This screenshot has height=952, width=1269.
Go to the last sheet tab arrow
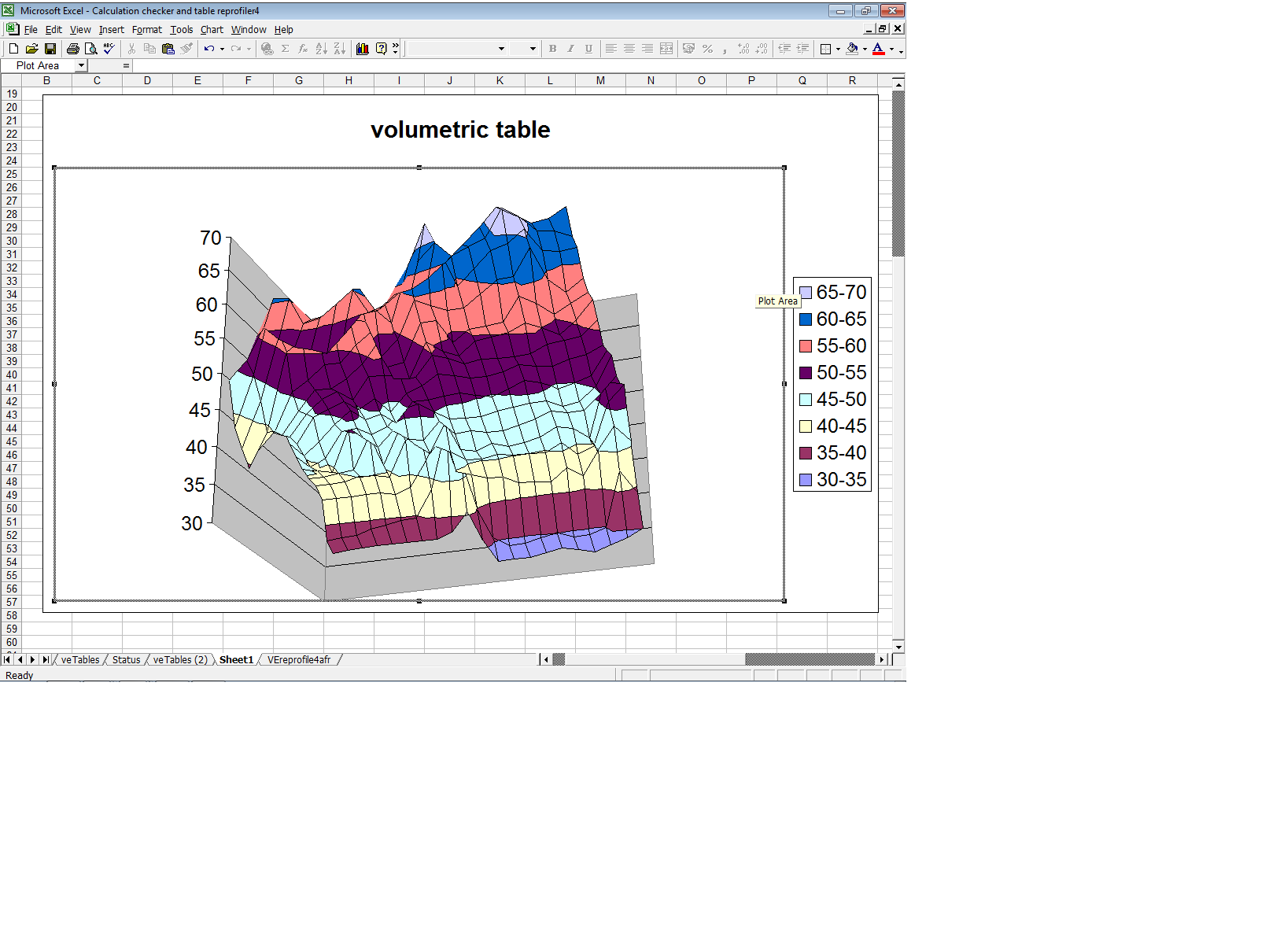tap(45, 660)
